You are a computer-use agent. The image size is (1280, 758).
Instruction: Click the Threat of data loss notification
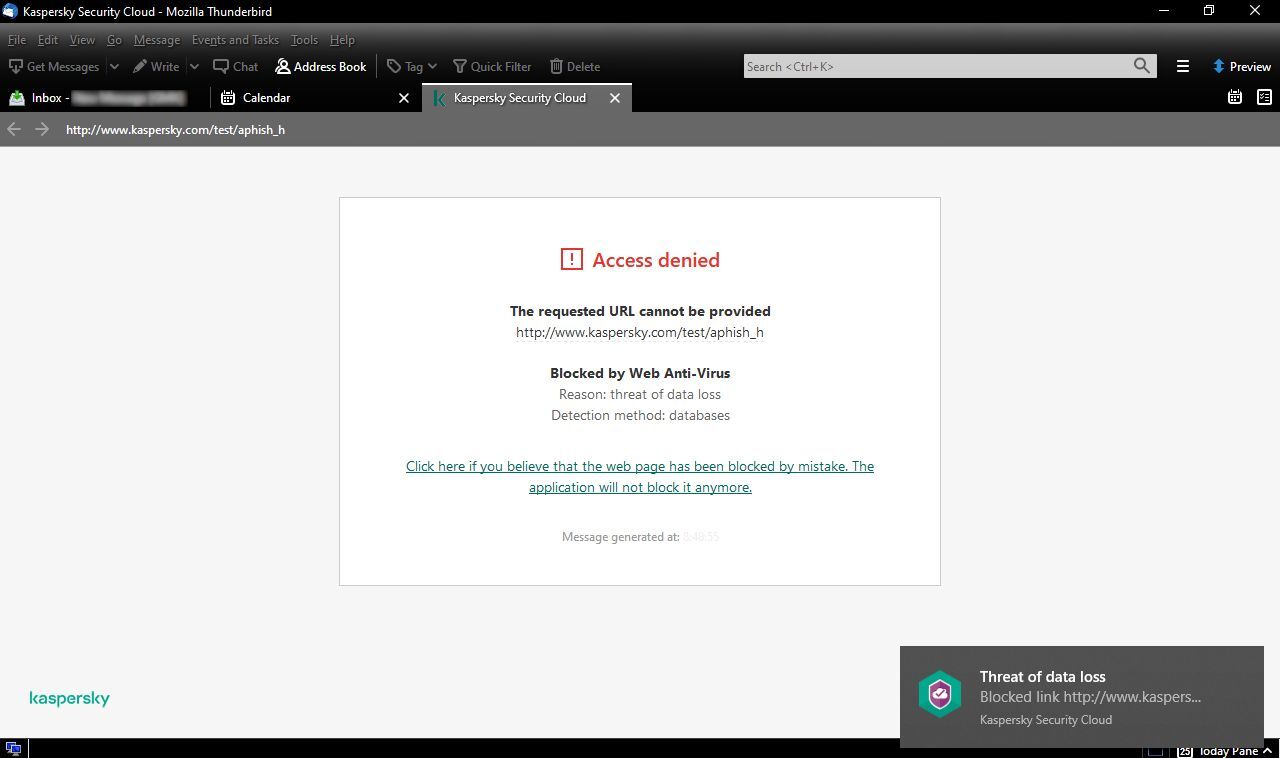tap(1082, 697)
